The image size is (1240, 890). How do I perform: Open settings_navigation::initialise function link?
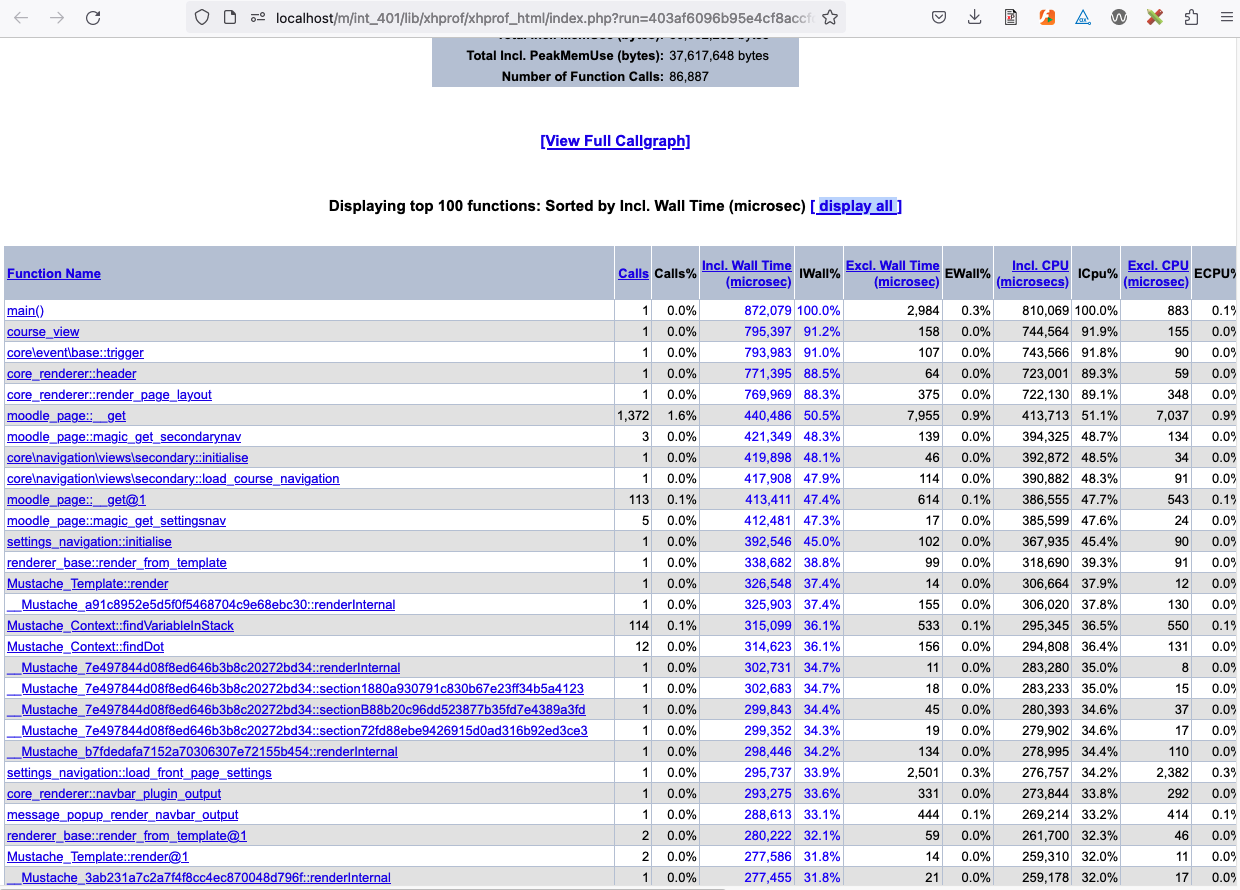pyautogui.click(x=89, y=542)
